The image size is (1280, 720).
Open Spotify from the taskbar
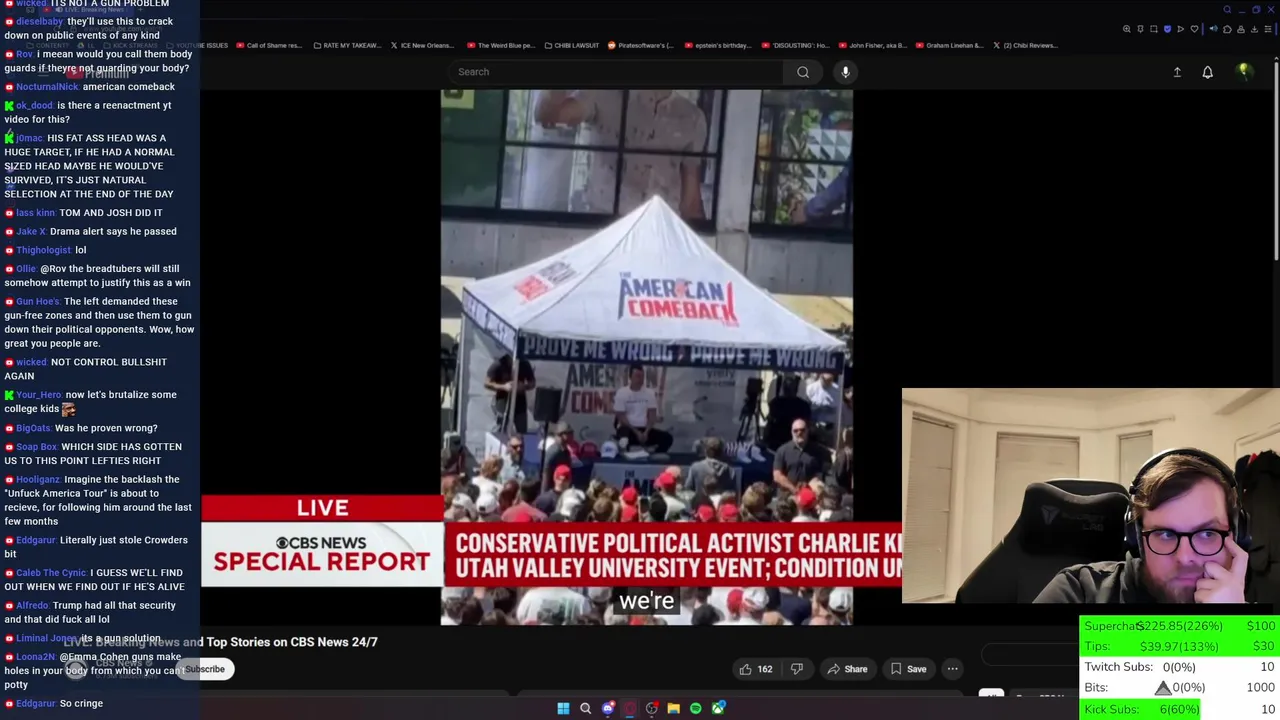[x=696, y=709]
